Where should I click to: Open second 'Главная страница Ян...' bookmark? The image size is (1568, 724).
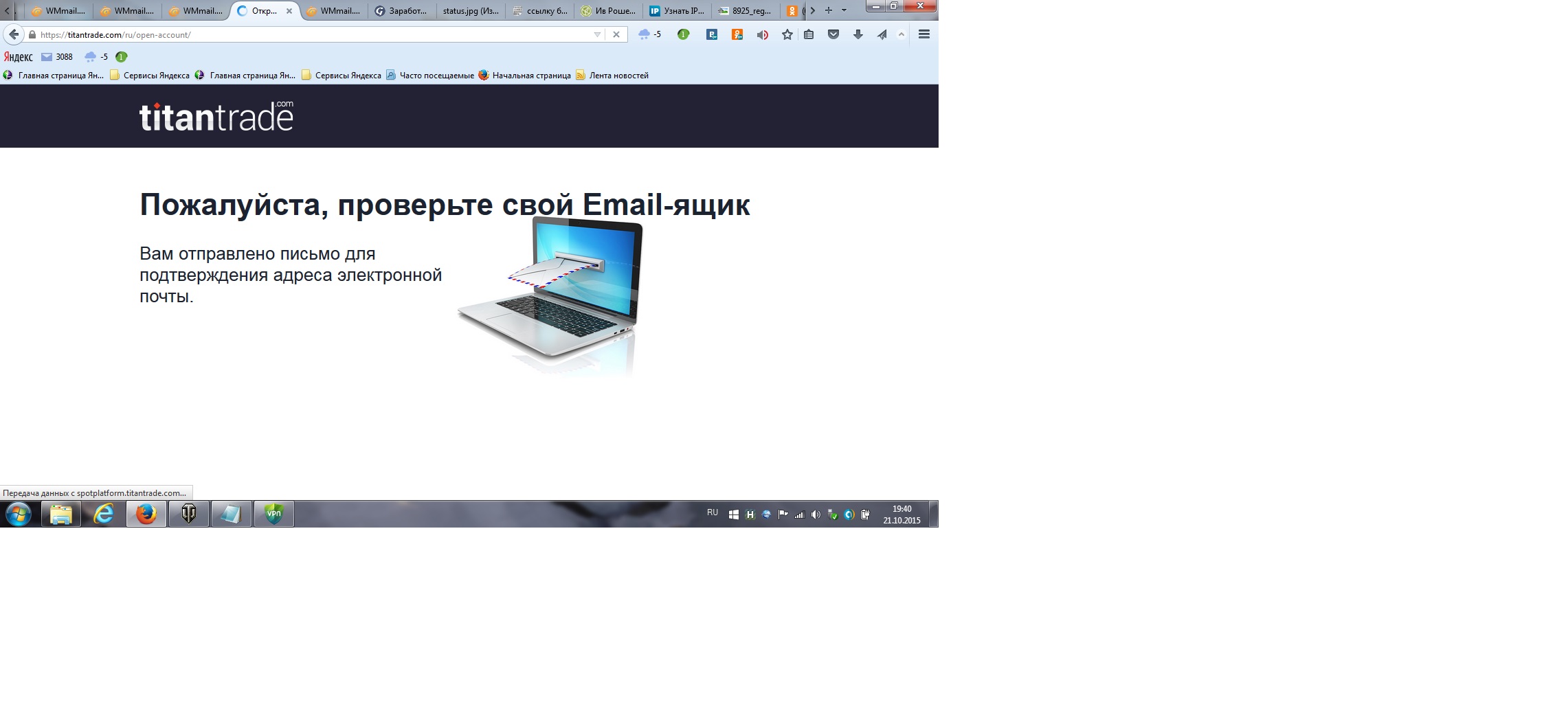245,76
